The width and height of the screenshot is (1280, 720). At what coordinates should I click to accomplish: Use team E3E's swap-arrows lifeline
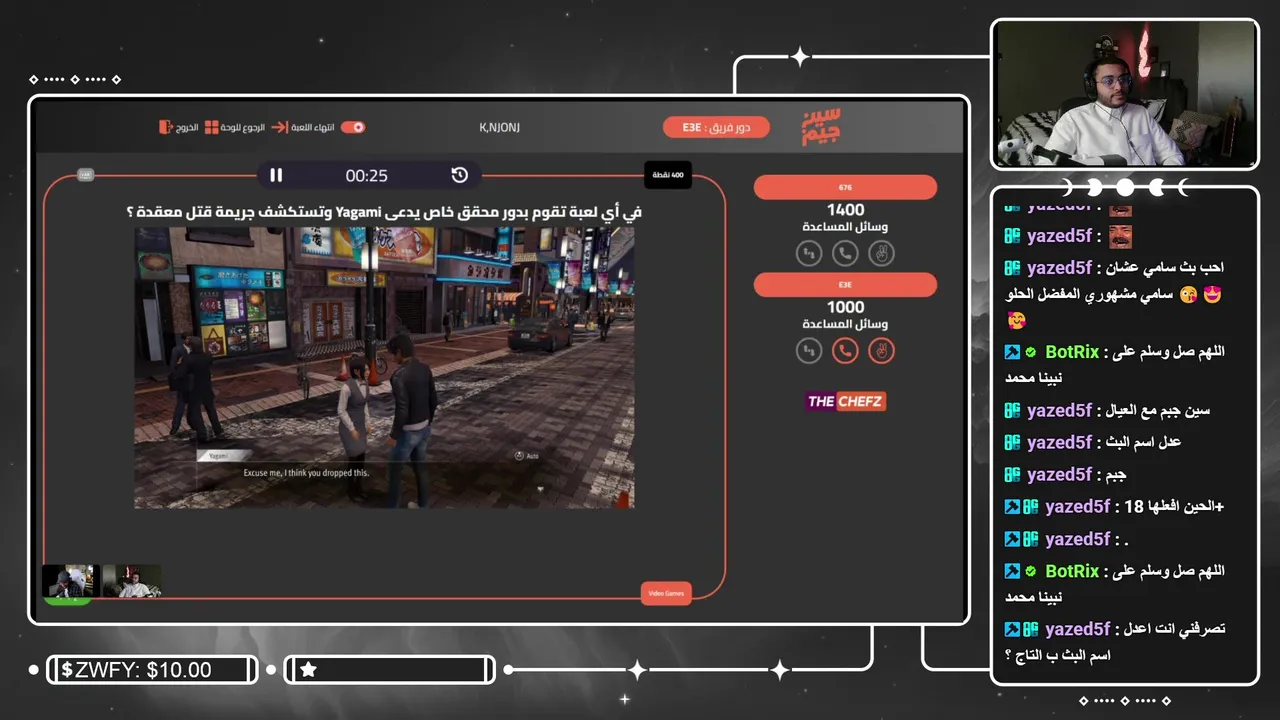tap(809, 350)
